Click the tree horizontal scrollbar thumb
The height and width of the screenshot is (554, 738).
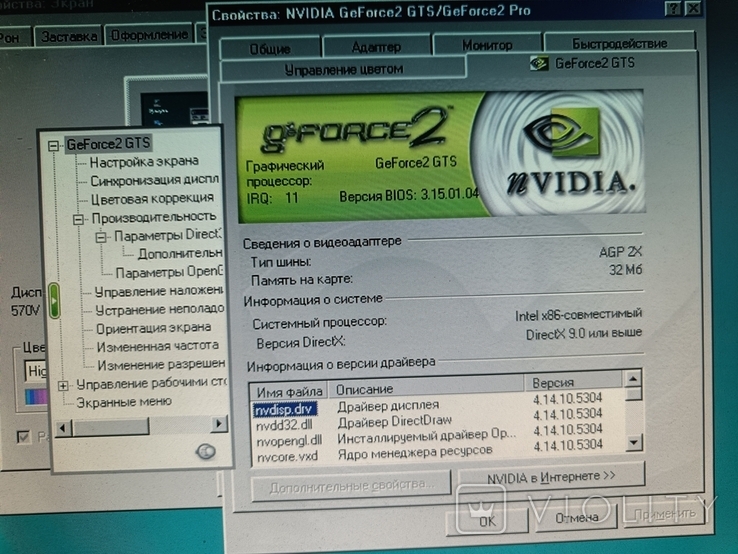[x=111, y=427]
